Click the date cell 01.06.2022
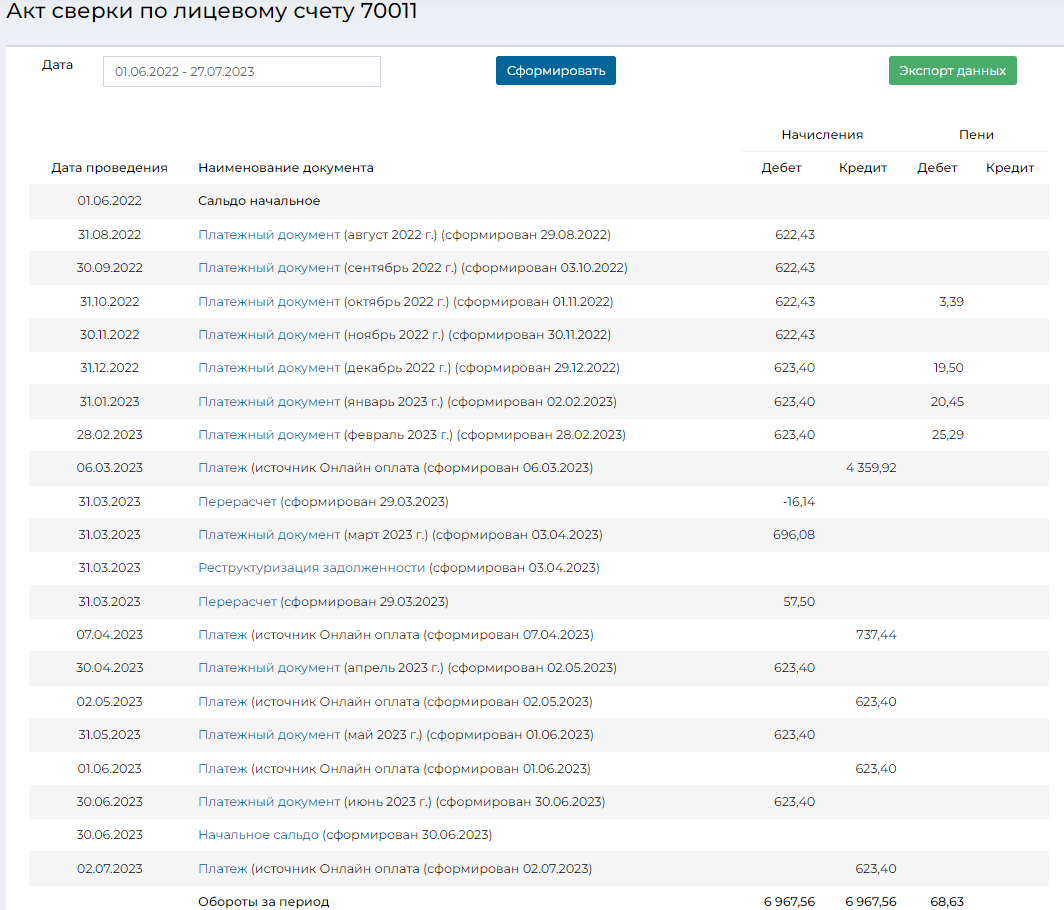This screenshot has width=1064, height=910. tap(109, 201)
